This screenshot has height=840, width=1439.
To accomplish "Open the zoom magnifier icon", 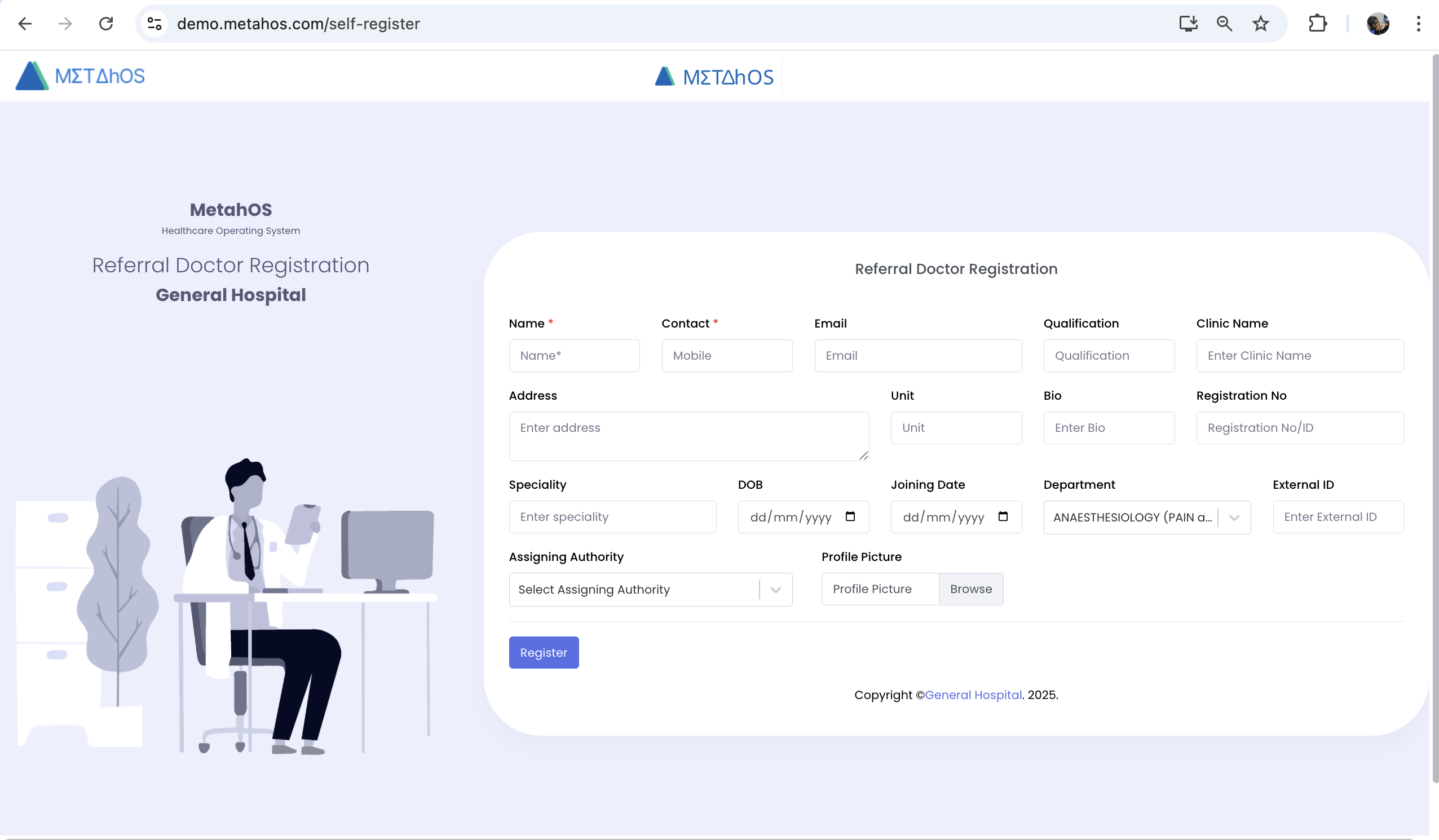I will coord(1224,24).
